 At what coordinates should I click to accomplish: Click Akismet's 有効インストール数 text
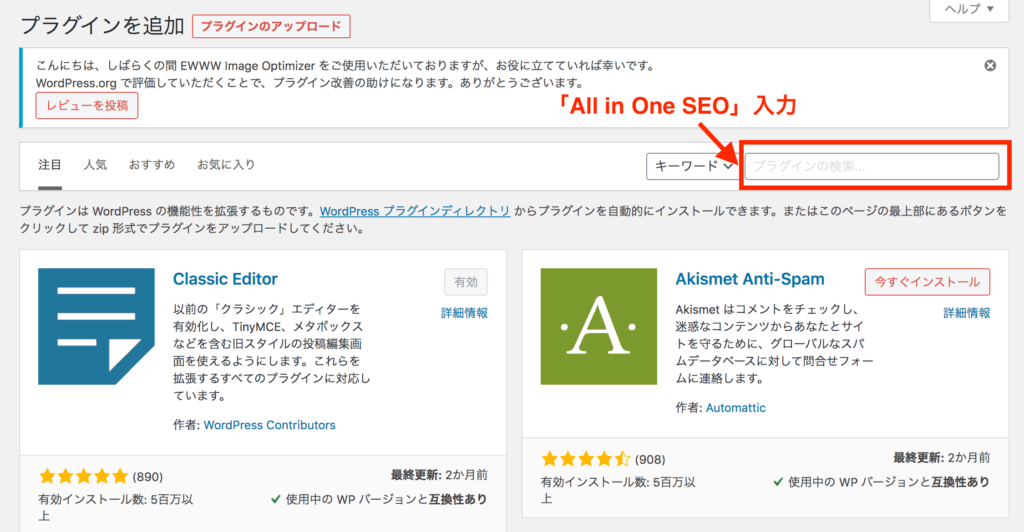pyautogui.click(x=618, y=490)
